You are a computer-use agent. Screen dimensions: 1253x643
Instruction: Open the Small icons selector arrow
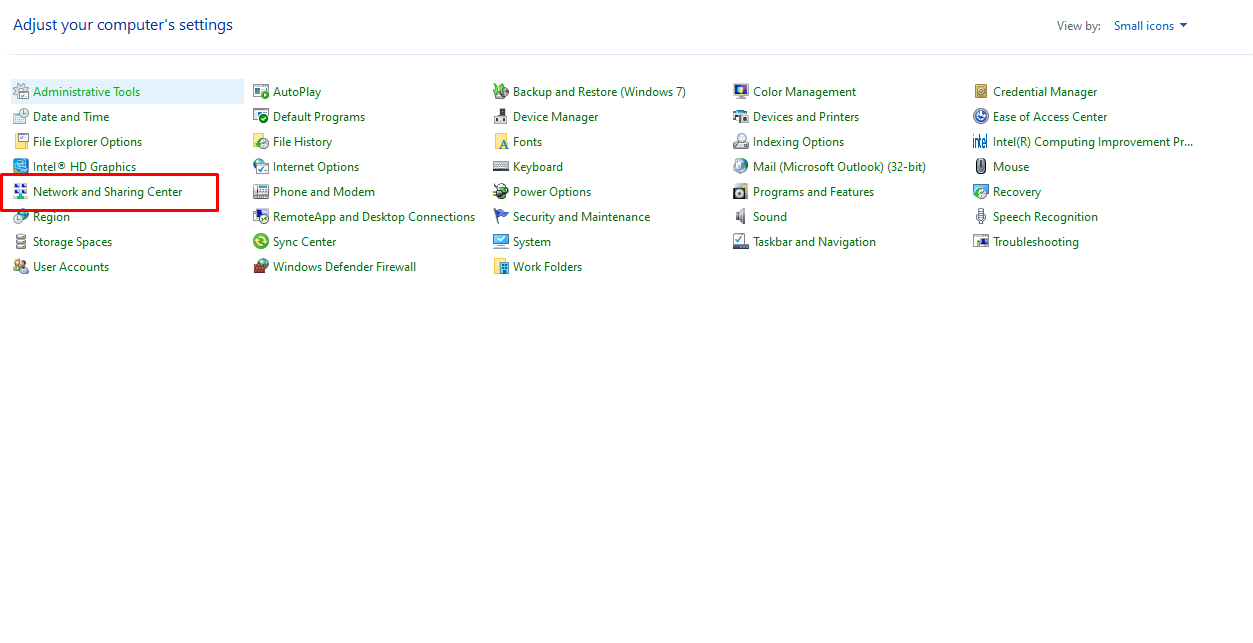[1182, 25]
